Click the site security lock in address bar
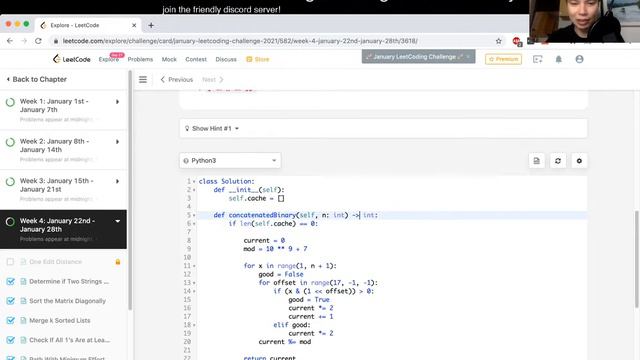The height and width of the screenshot is (360, 640). coord(56,41)
